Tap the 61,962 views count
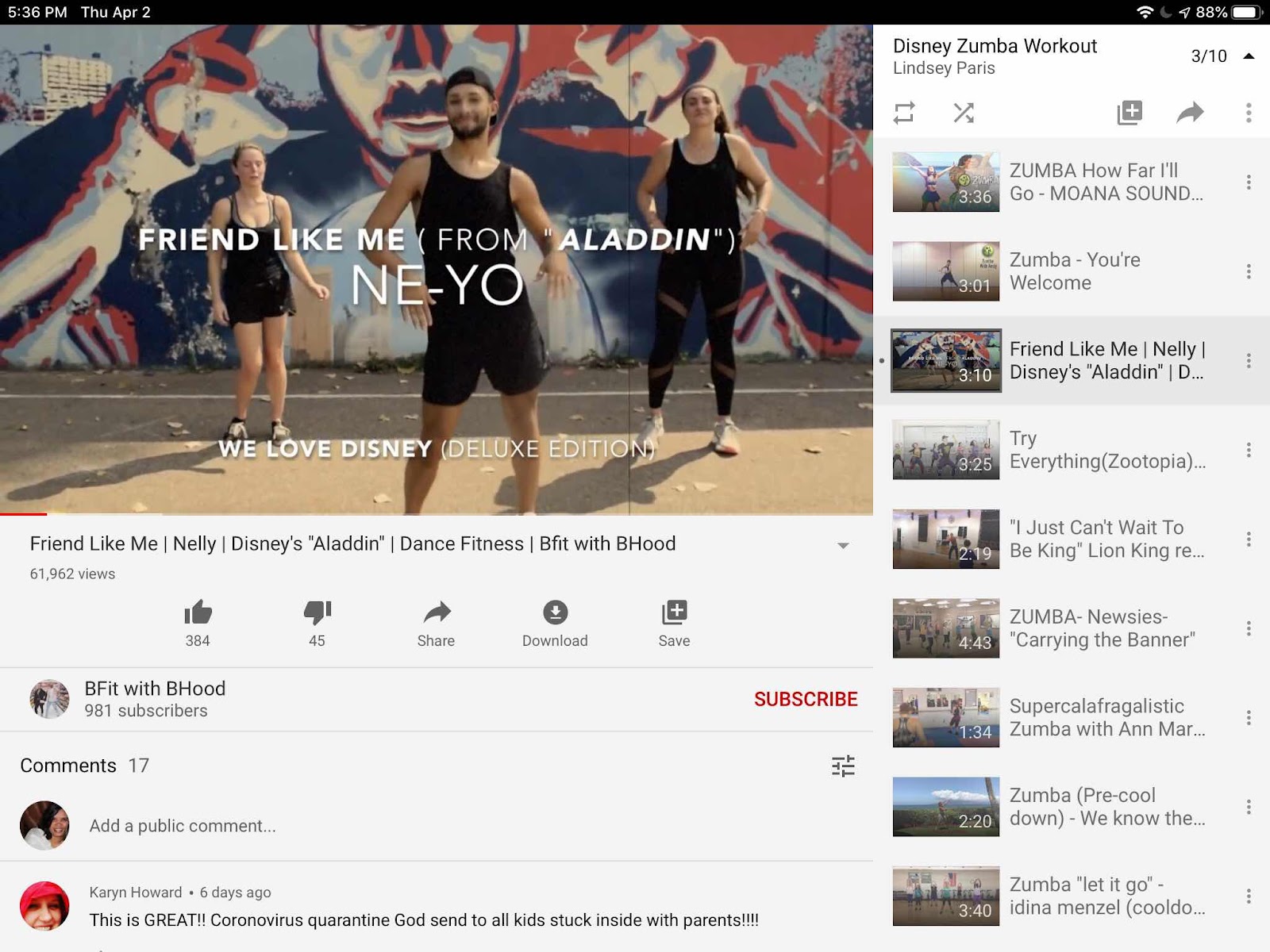The image size is (1270, 952). coord(72,574)
